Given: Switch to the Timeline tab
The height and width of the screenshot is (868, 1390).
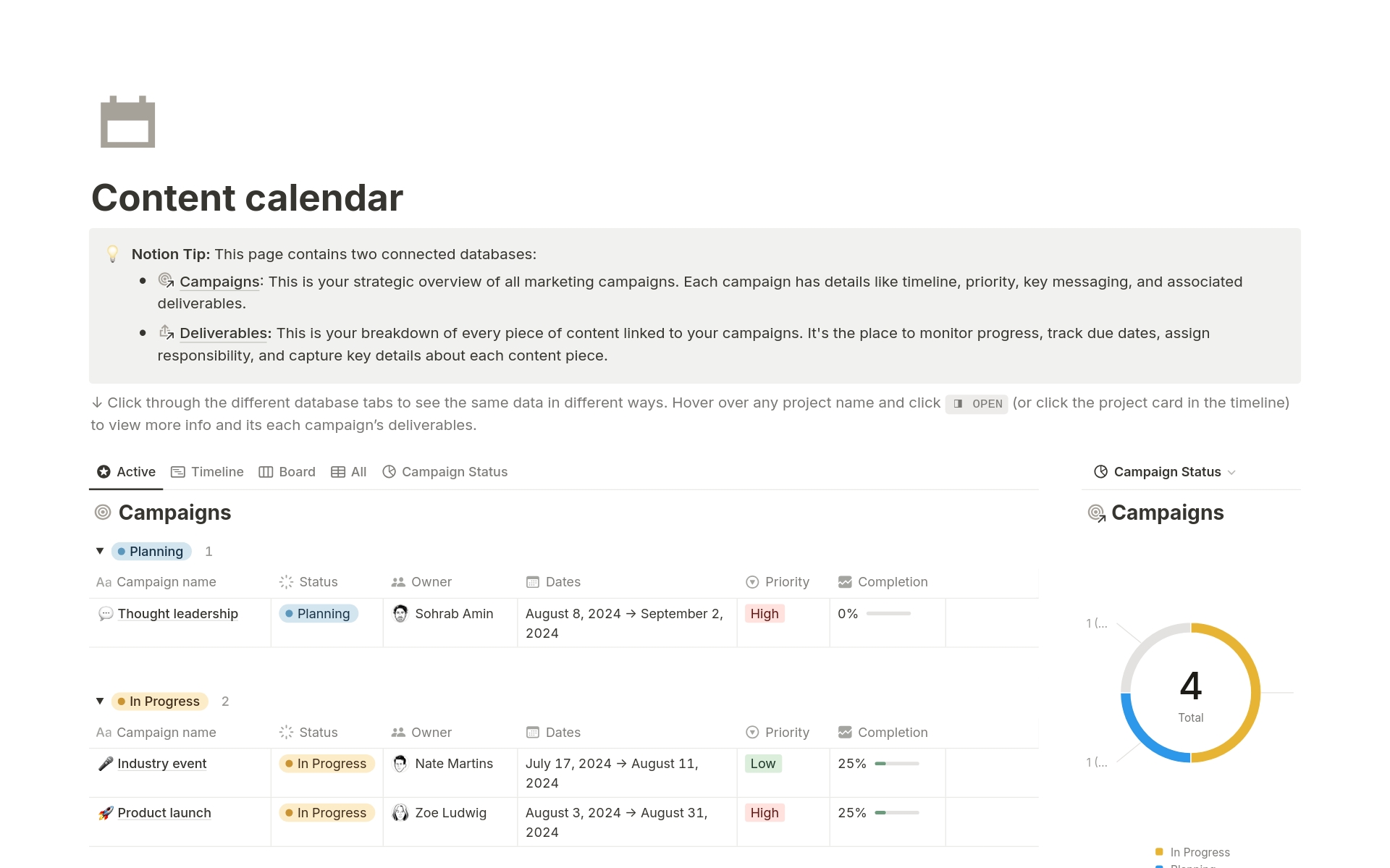Looking at the screenshot, I should coord(216,471).
